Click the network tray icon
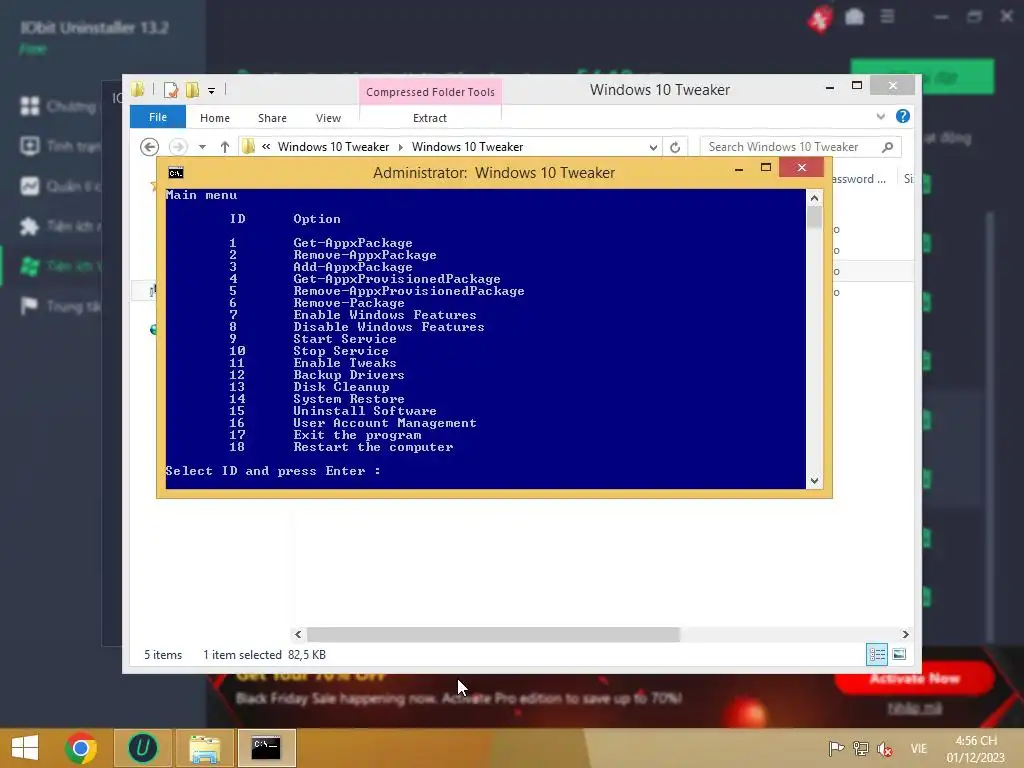This screenshot has width=1024, height=768. pyautogui.click(x=861, y=748)
